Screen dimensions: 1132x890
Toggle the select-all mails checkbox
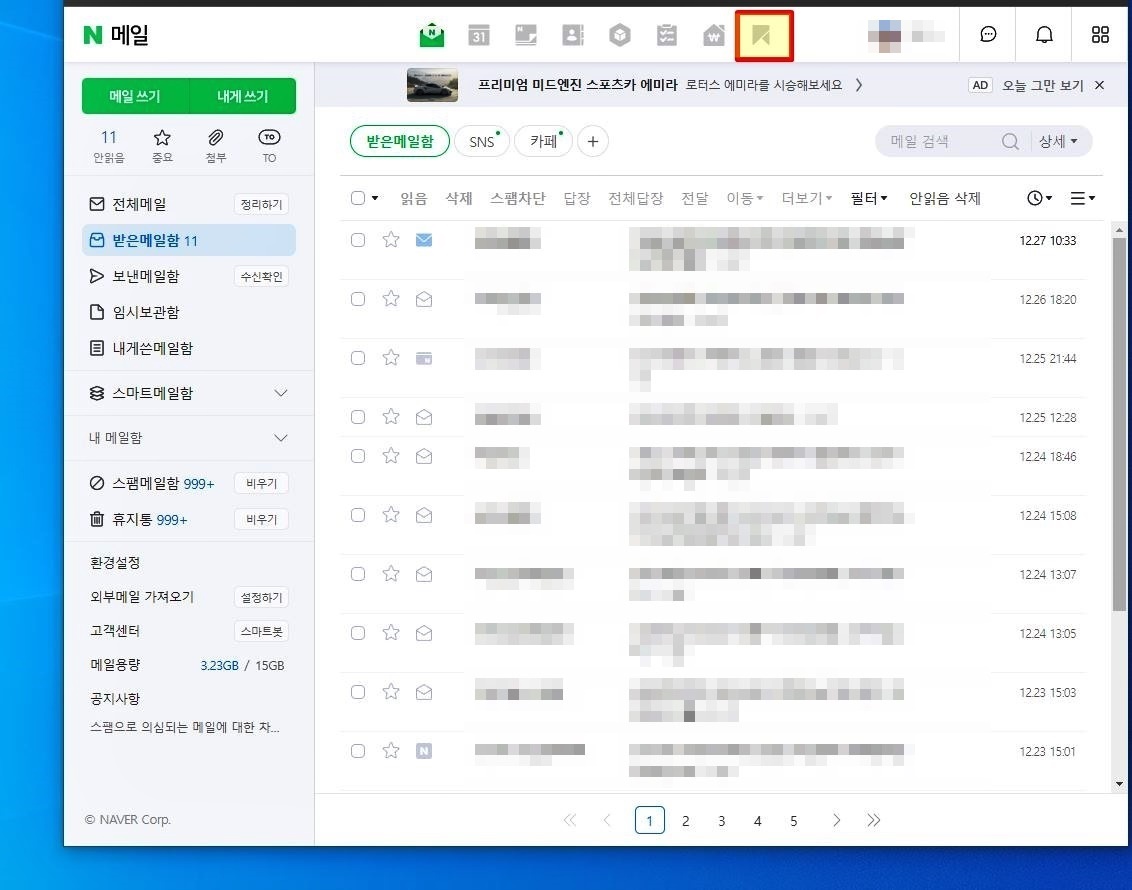[357, 198]
